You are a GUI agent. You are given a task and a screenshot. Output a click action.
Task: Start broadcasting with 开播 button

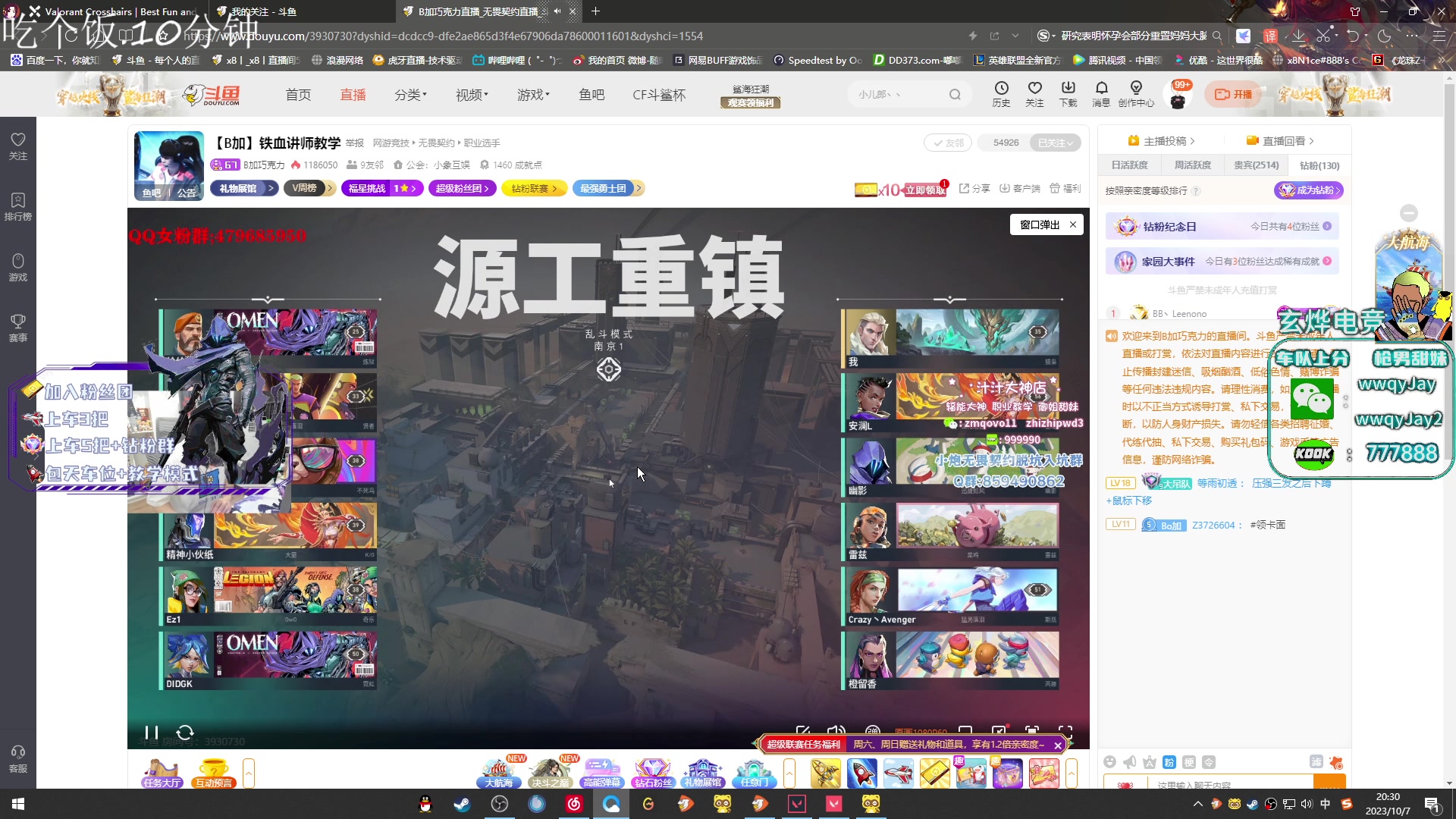(1233, 94)
